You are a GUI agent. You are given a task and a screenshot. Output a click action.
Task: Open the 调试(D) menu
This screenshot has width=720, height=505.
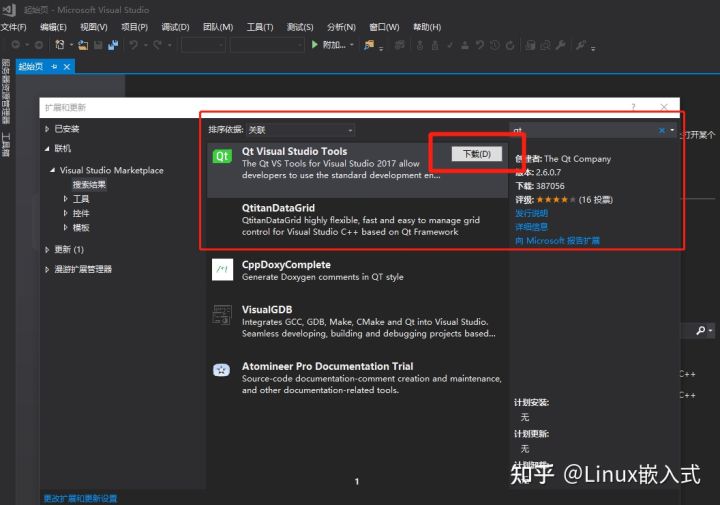pyautogui.click(x=175, y=27)
